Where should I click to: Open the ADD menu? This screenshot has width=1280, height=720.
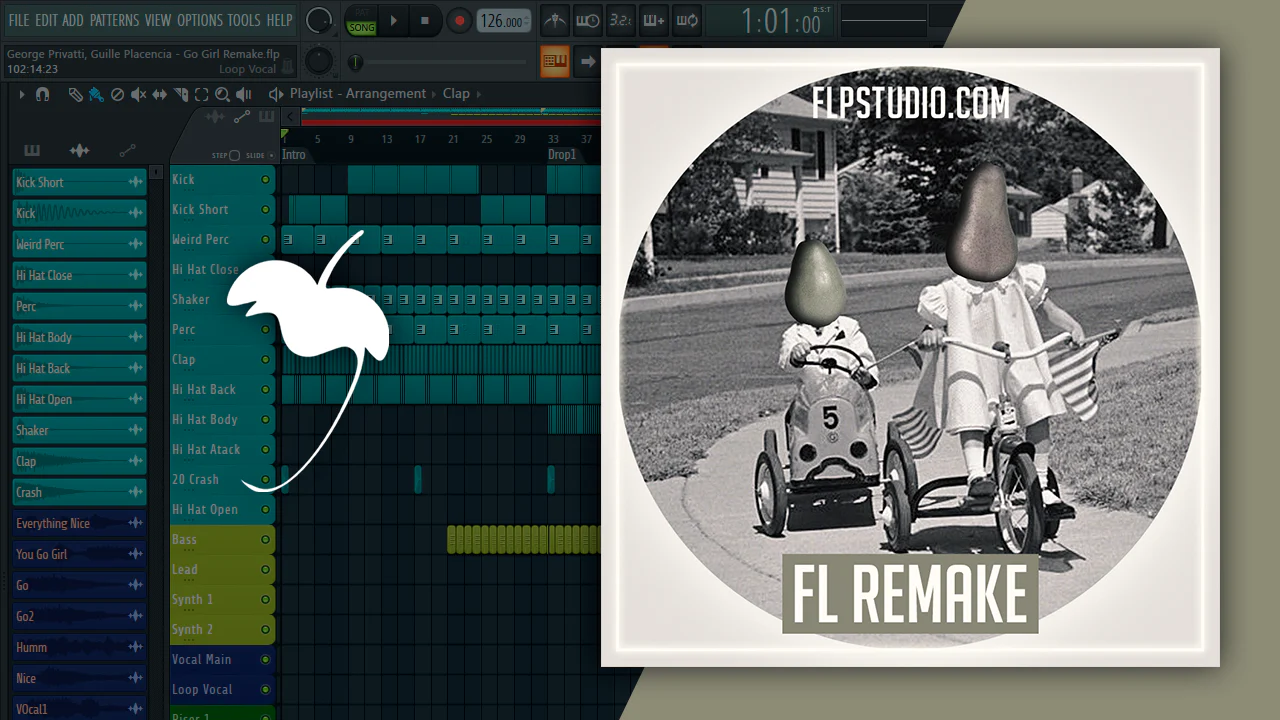click(73, 20)
